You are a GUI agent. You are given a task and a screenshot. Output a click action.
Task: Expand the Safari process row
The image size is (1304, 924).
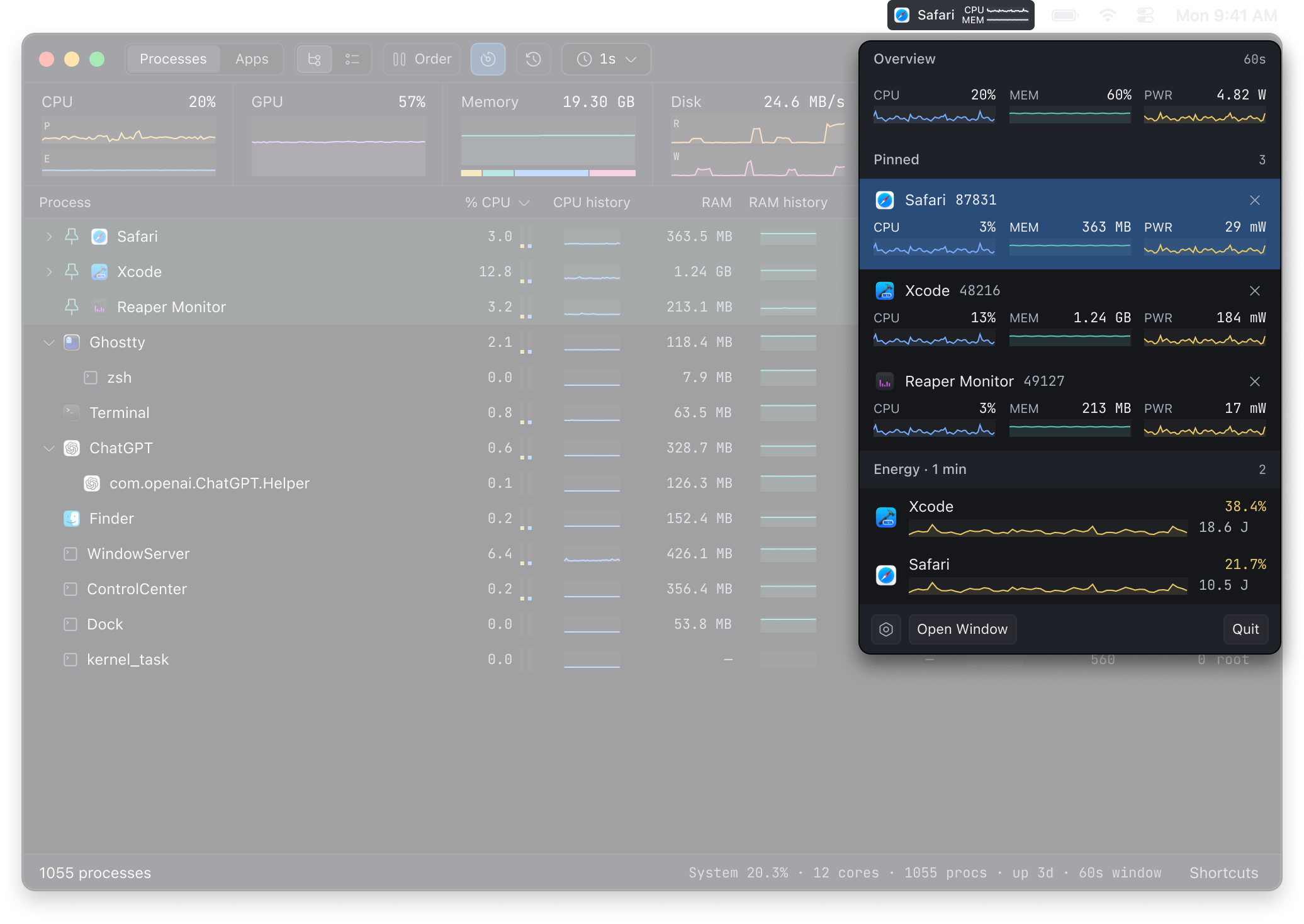(x=49, y=237)
